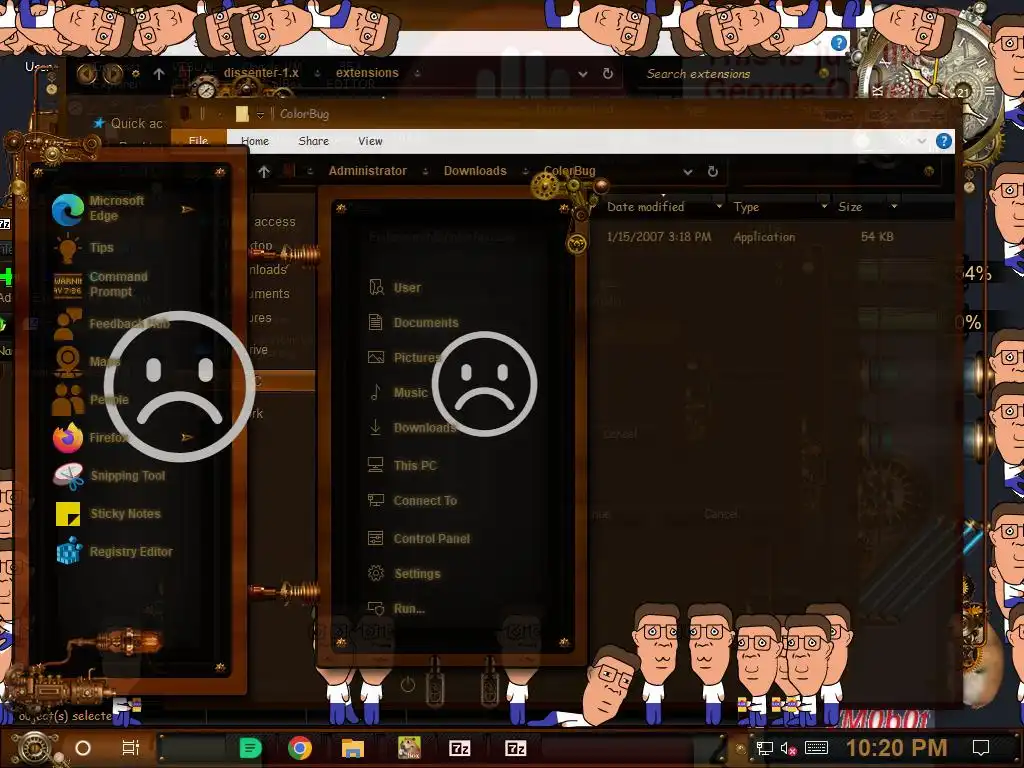Screen dimensions: 1024x768
Task: Switch to Home ribbon tab
Action: click(x=255, y=141)
